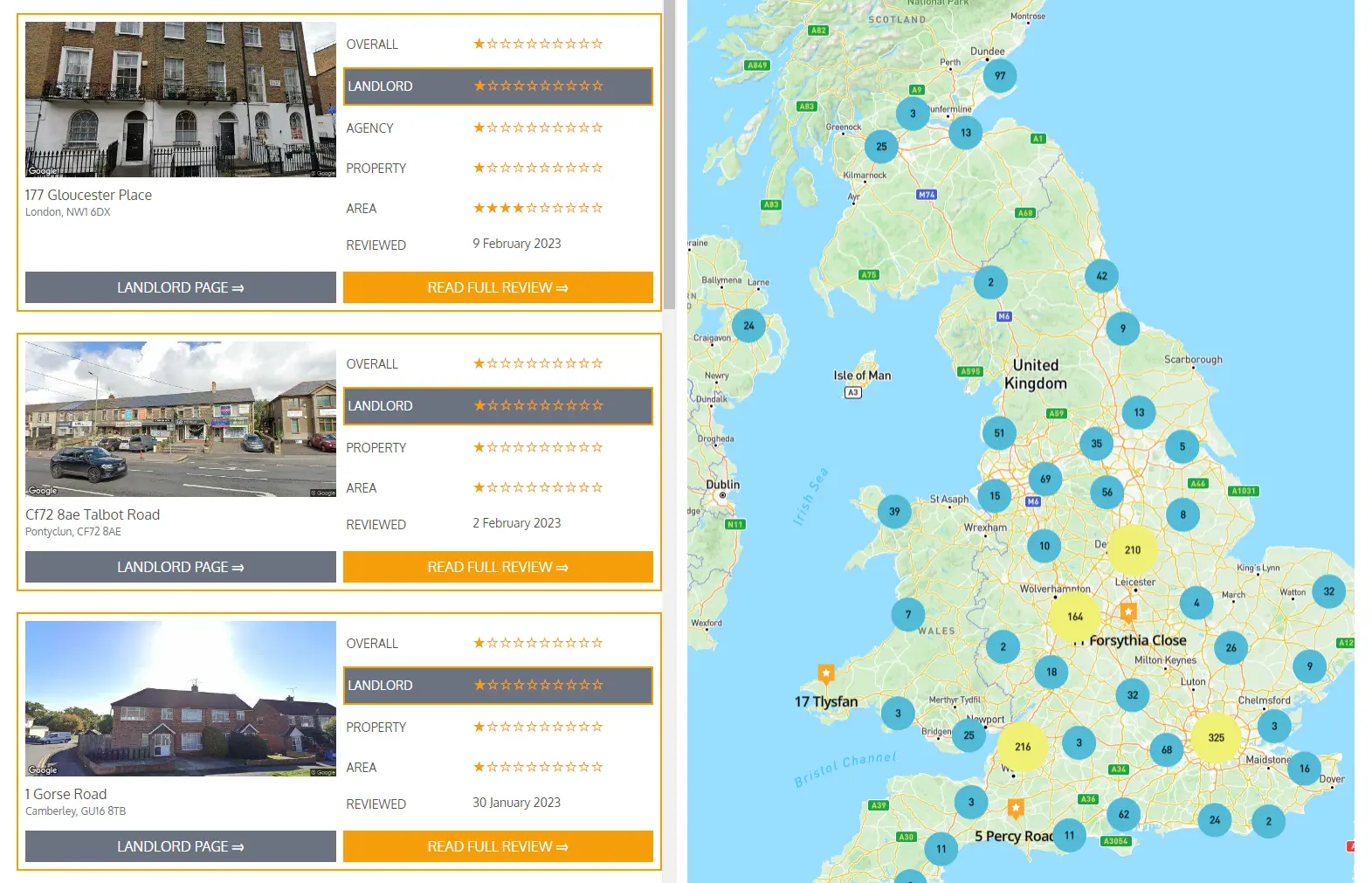
Task: Click the 325 cluster marker over London
Action: [x=1216, y=737]
